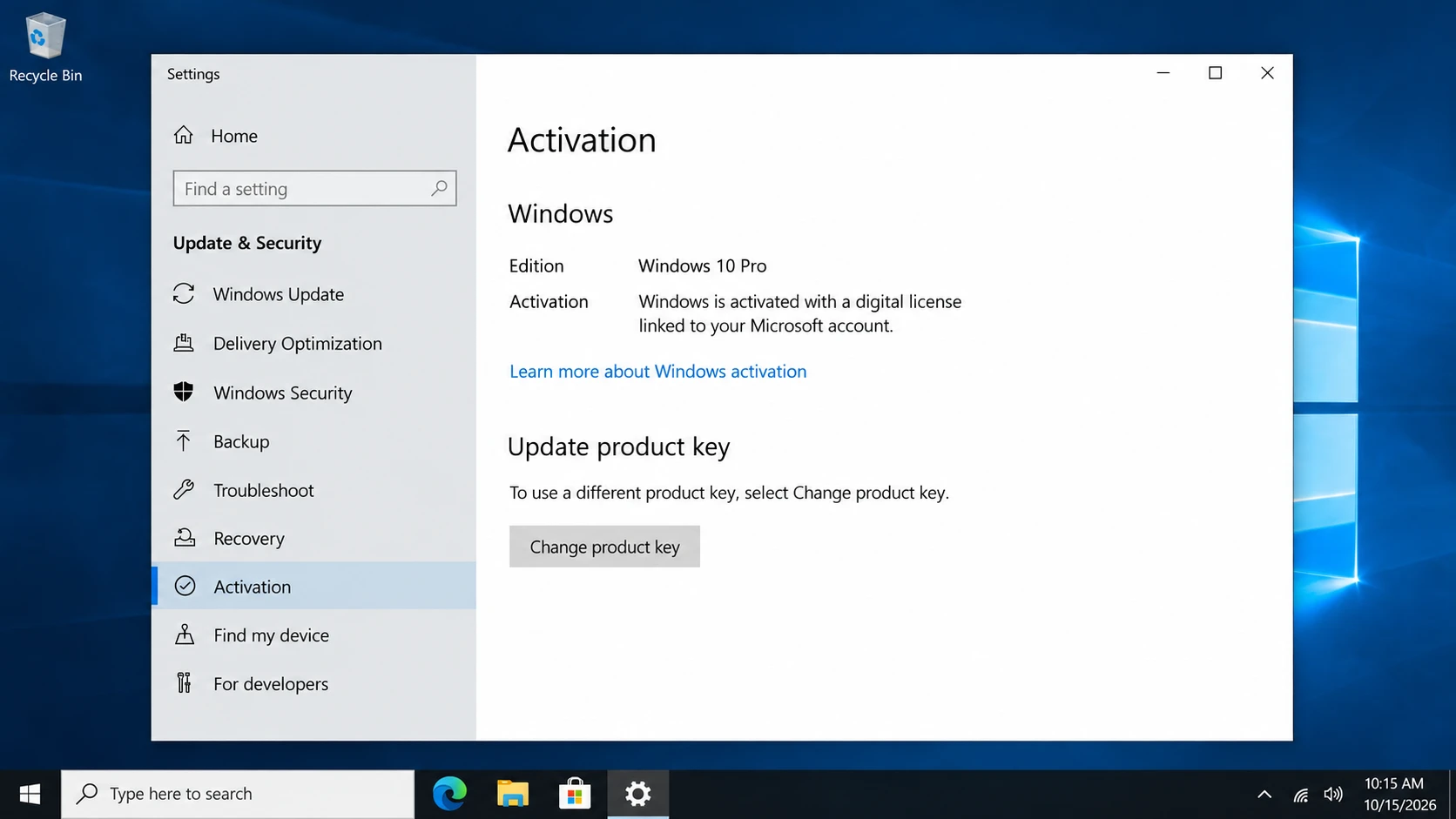Click the network icon in the system tray
Viewport: 1456px width, 819px height.
point(1301,795)
